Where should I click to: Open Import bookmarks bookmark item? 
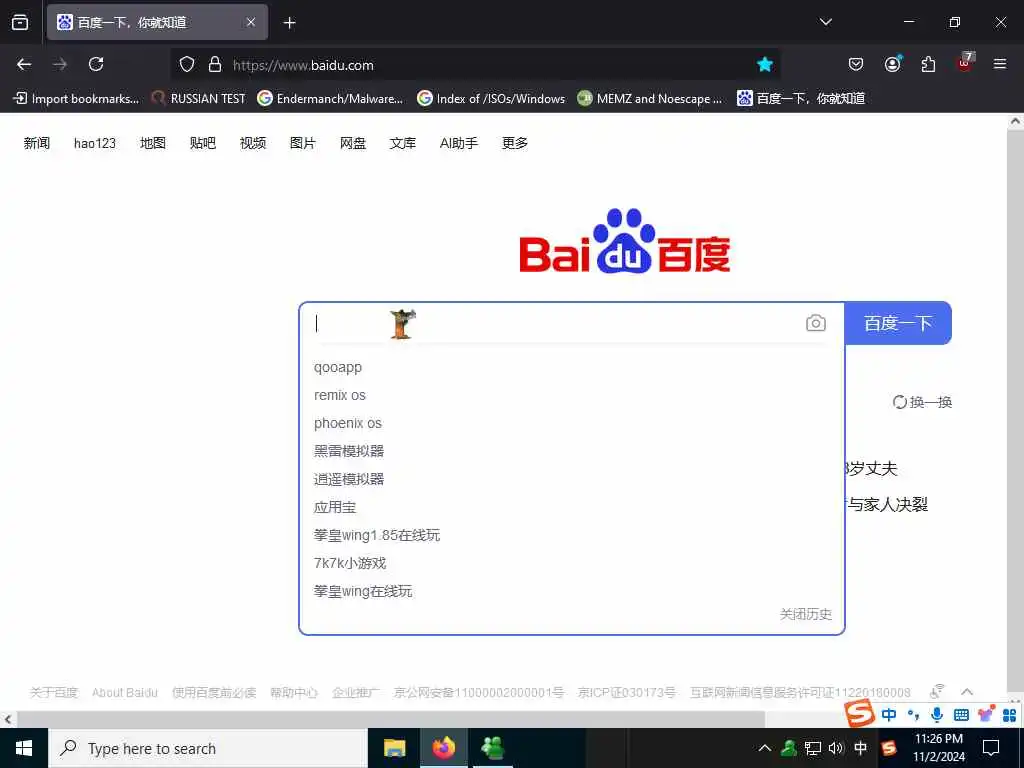pos(76,99)
